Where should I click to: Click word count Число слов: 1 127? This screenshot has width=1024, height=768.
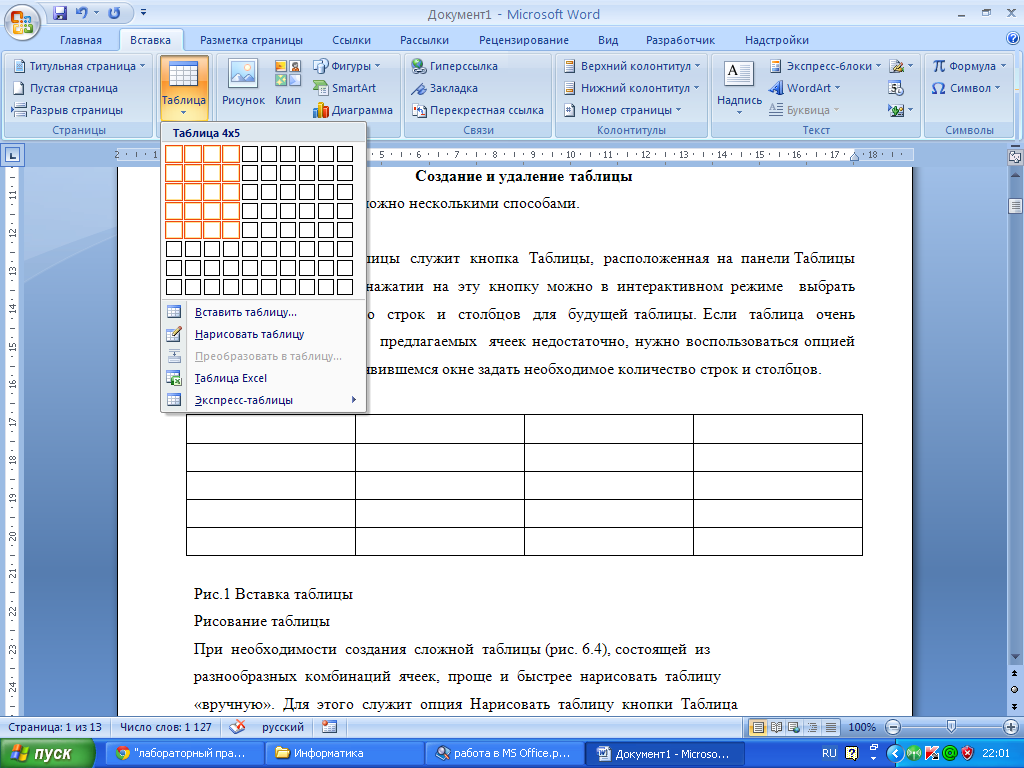pyautogui.click(x=166, y=727)
